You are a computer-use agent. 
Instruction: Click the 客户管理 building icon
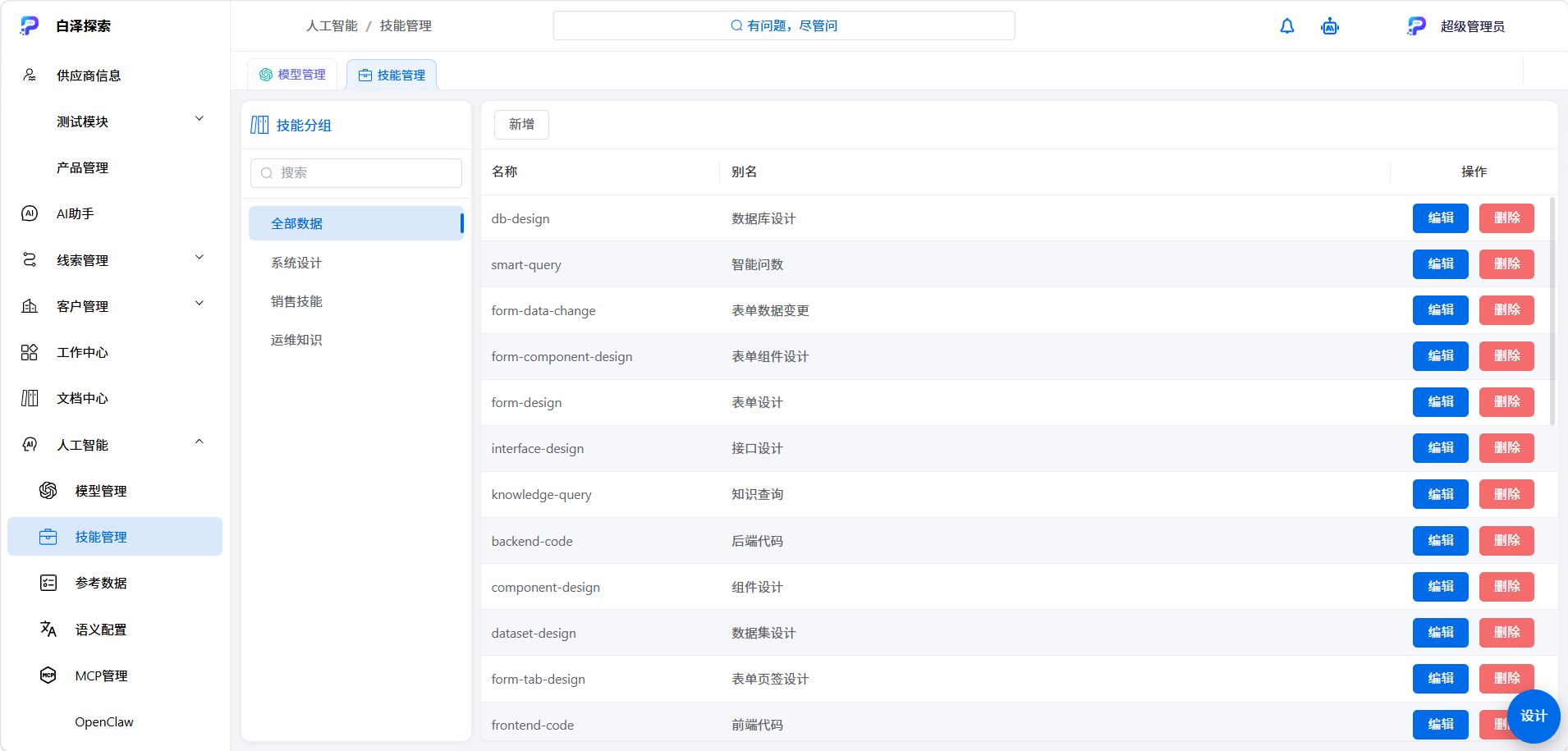click(30, 306)
